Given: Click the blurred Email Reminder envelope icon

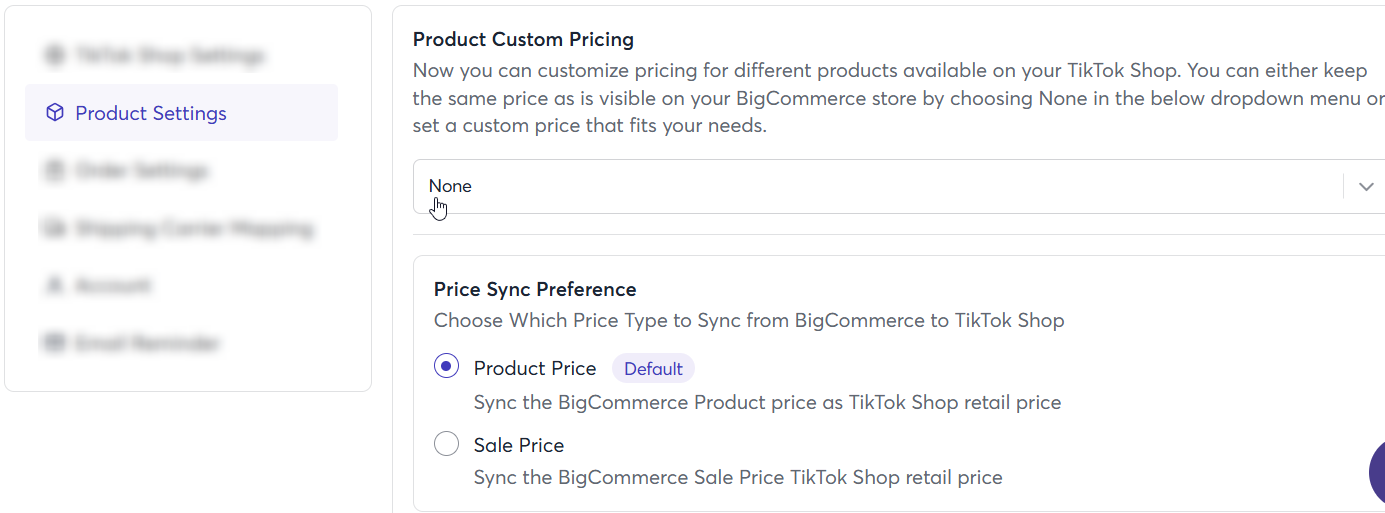Looking at the screenshot, I should pyautogui.click(x=54, y=344).
